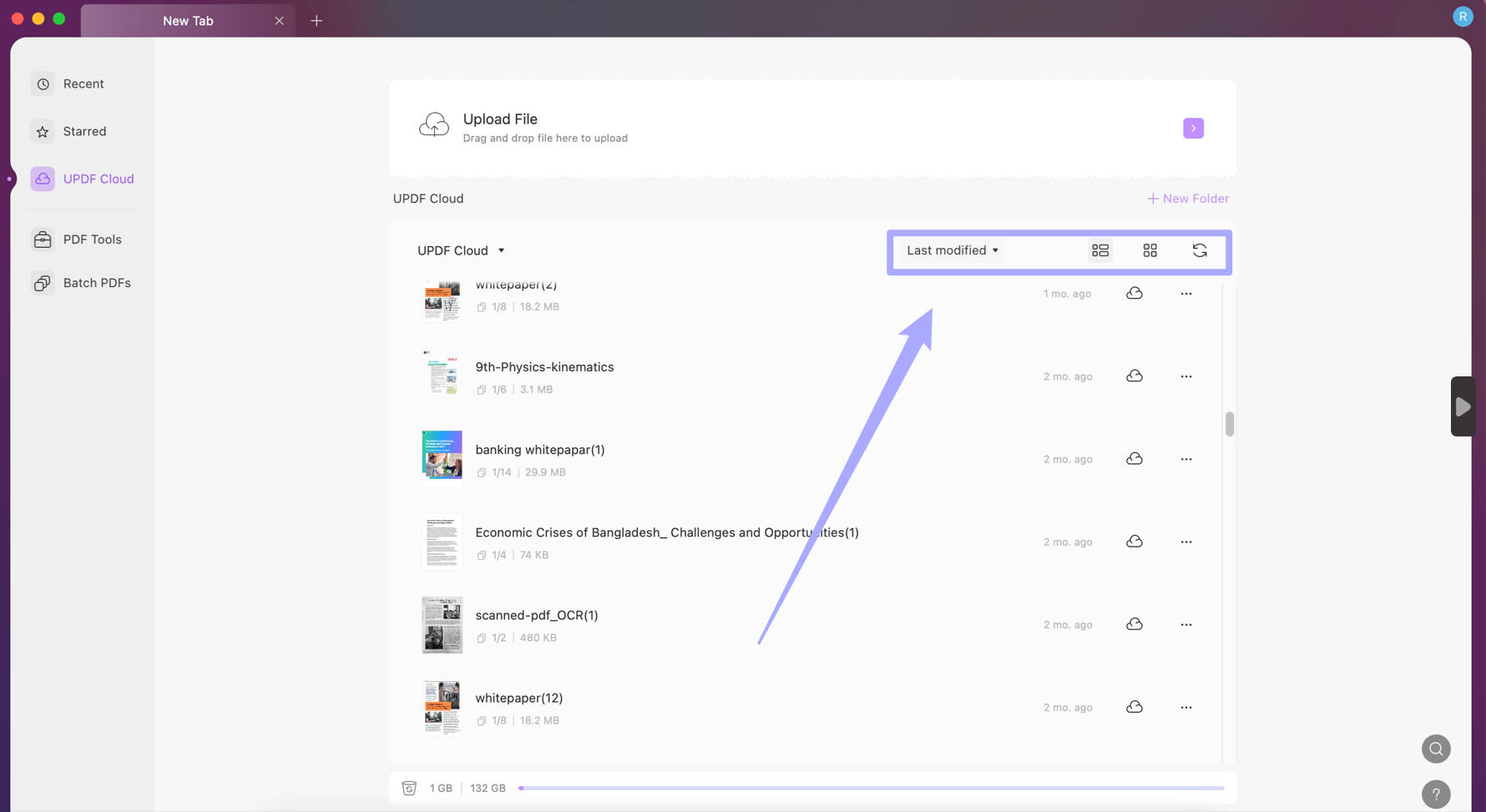Close the New Tab tab

pyautogui.click(x=279, y=21)
